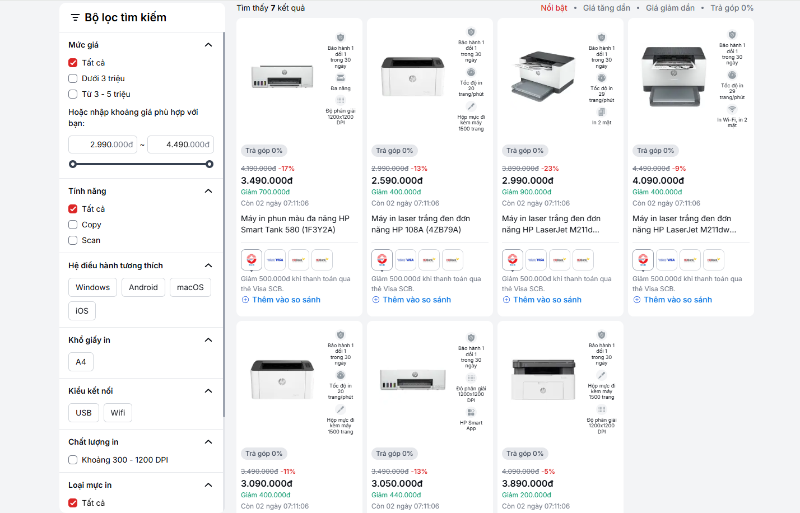Enable the Copy feature checkbox
The image size is (800, 513).
pos(73,225)
